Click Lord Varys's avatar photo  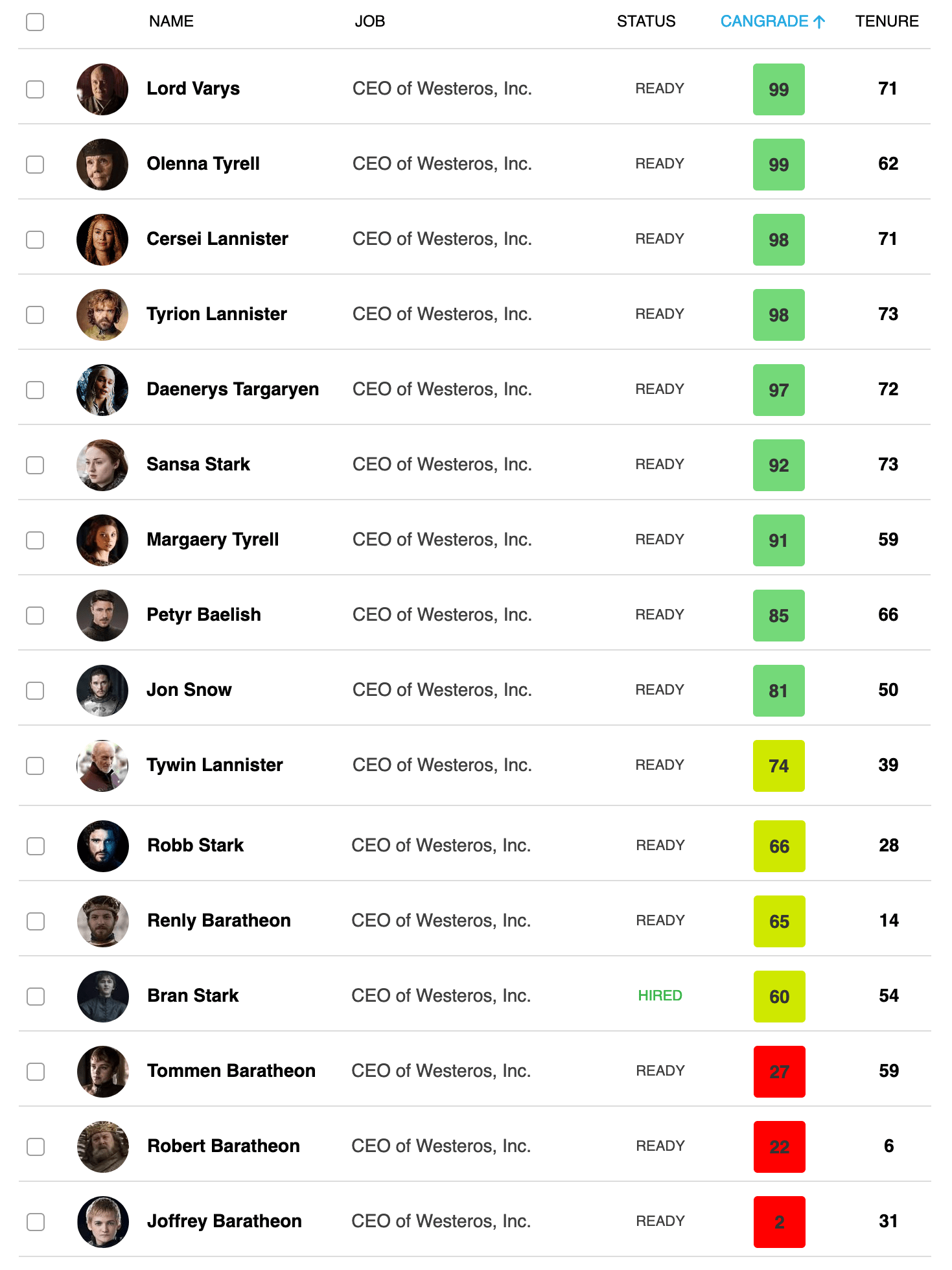pyautogui.click(x=102, y=89)
